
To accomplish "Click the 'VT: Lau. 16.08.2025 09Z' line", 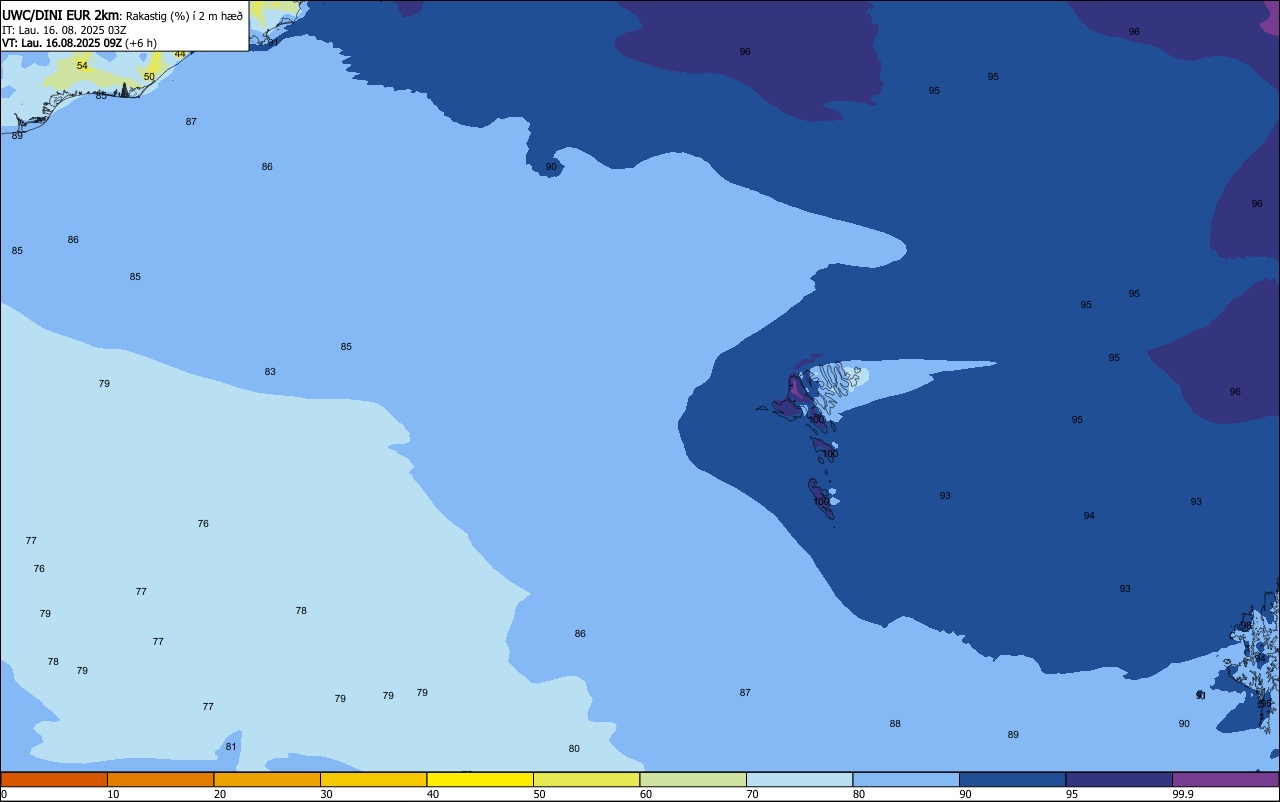I will 61,43.
